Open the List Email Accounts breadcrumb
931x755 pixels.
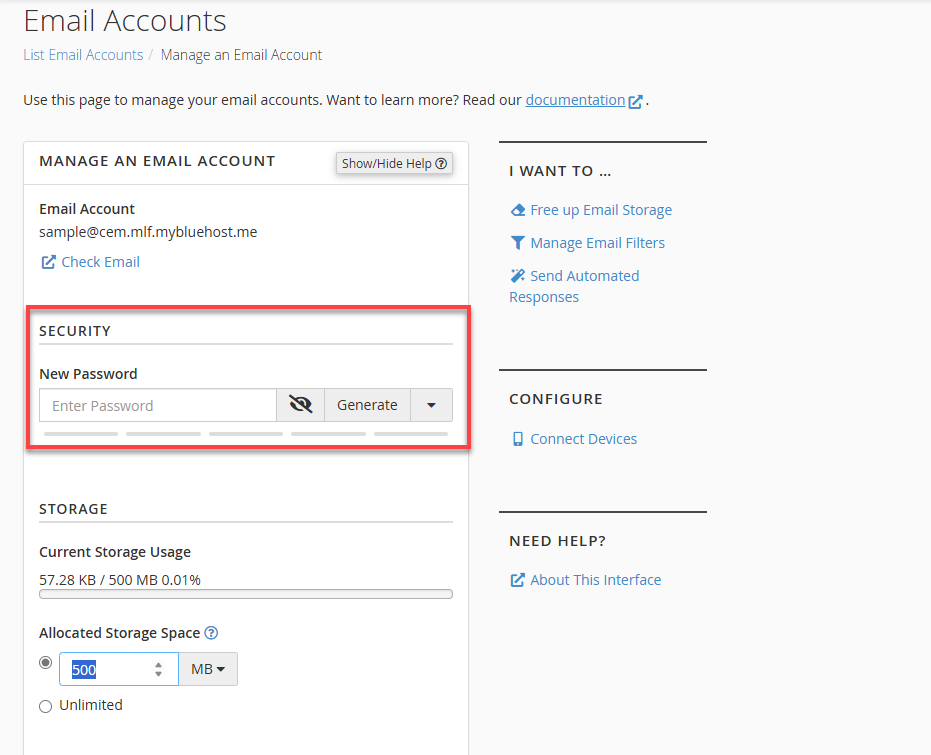pyautogui.click(x=83, y=55)
